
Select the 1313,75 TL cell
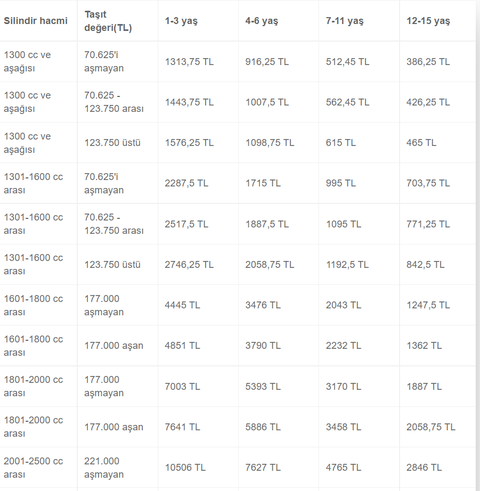pyautogui.click(x=189, y=62)
